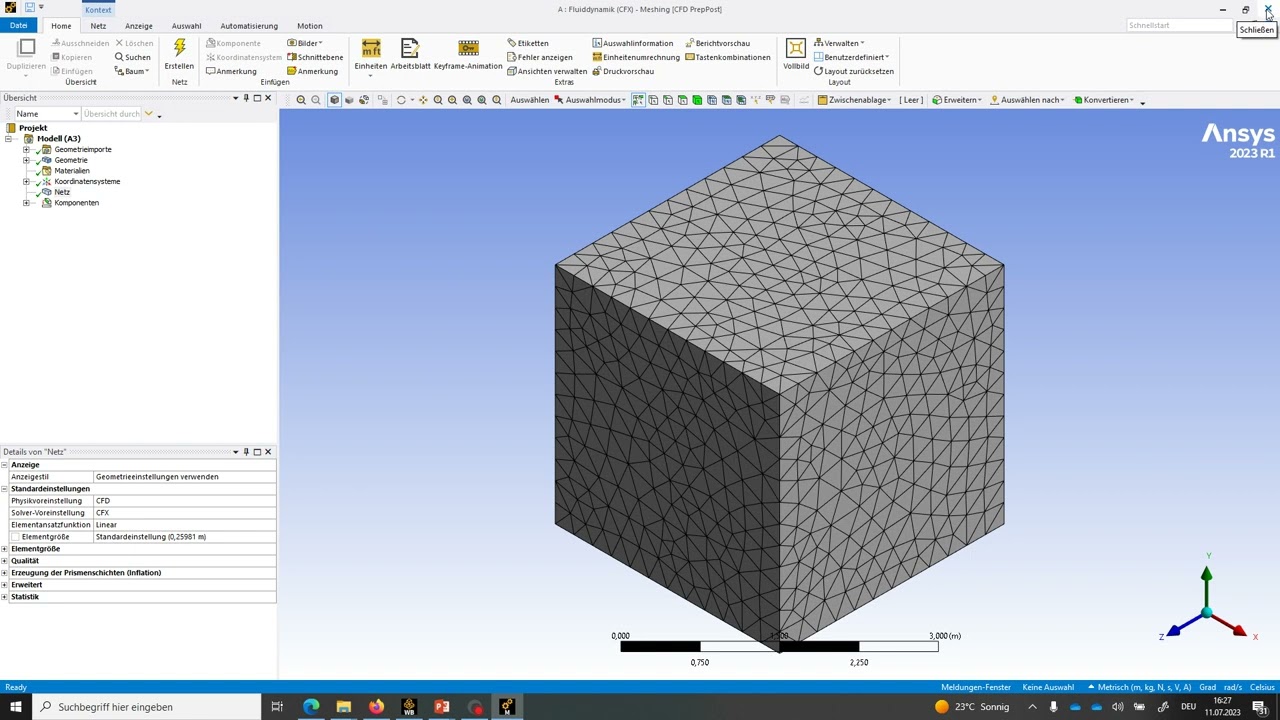Expand the Statistik details section
Image resolution: width=1280 pixels, height=720 pixels.
[x=5, y=597]
